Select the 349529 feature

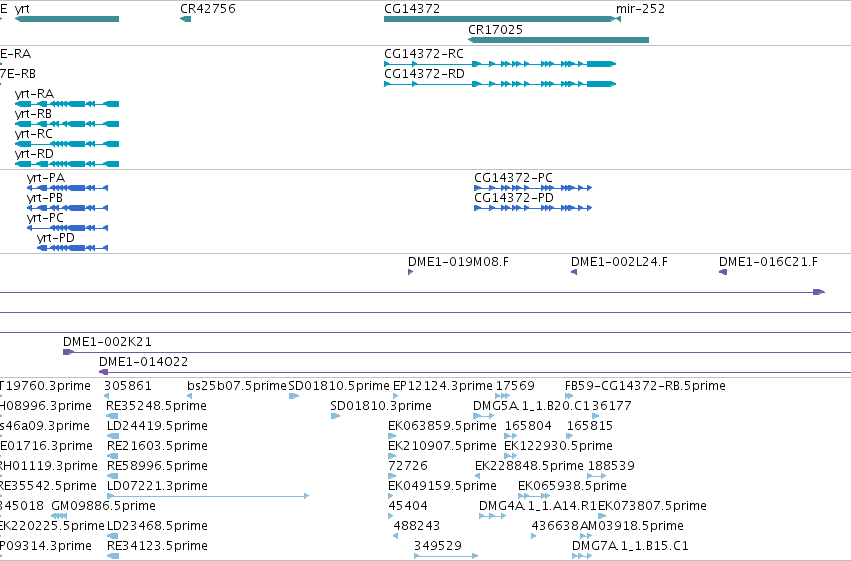point(446,557)
